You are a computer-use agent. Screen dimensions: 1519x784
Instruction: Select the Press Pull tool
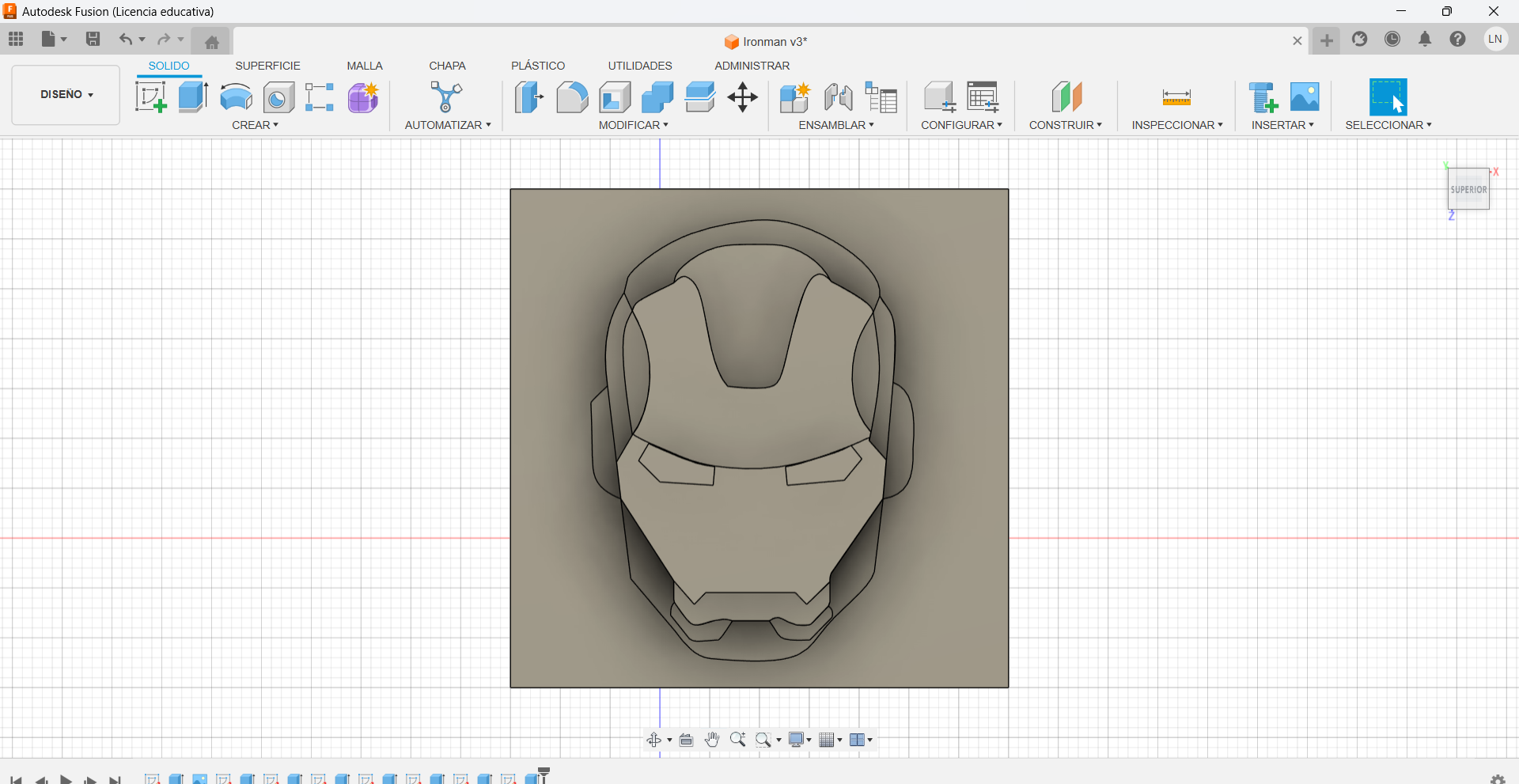point(529,97)
